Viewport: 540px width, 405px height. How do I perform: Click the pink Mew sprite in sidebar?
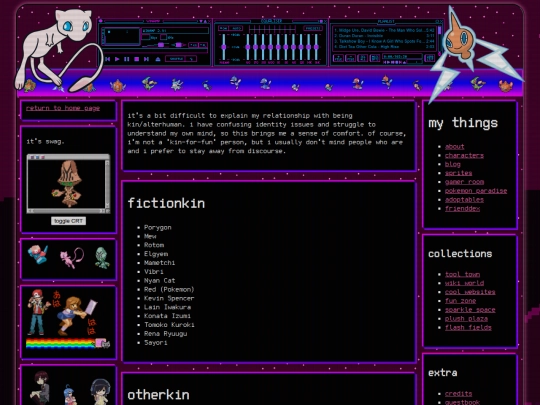point(72,257)
